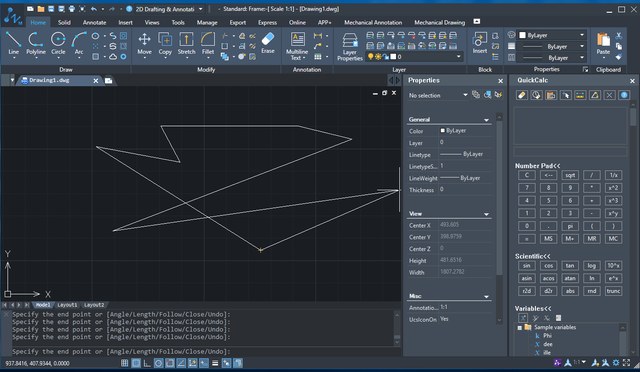This screenshot has width=640, height=372.
Task: Click the Insert block icon
Action: coord(480,43)
